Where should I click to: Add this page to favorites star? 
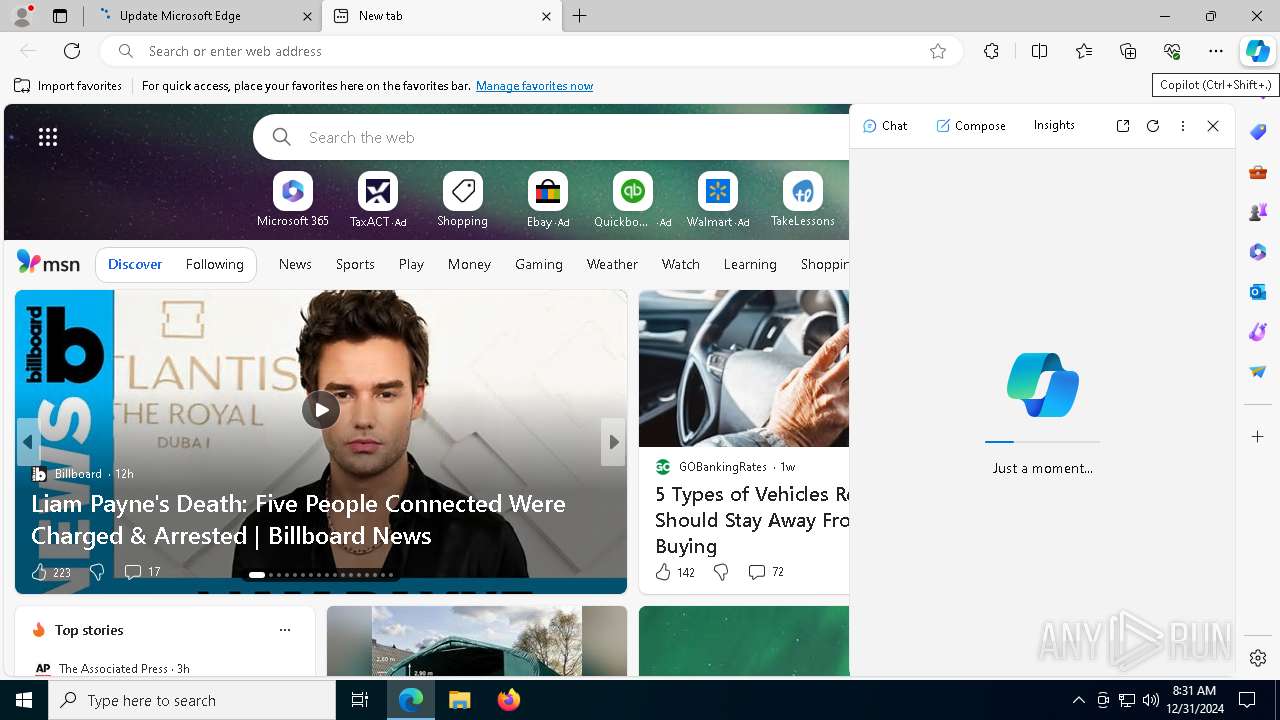[x=937, y=51]
